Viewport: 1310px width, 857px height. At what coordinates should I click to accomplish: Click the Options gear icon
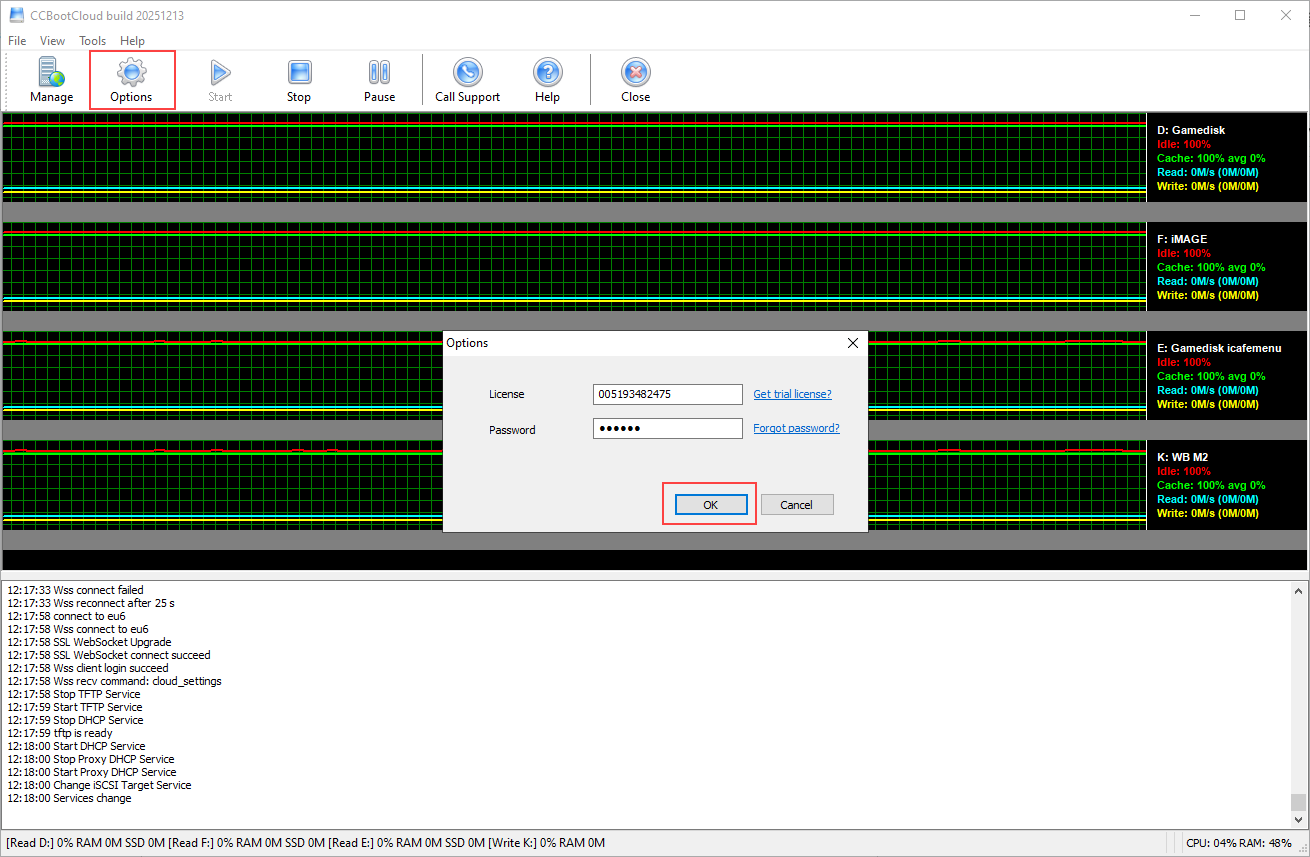pyautogui.click(x=132, y=73)
